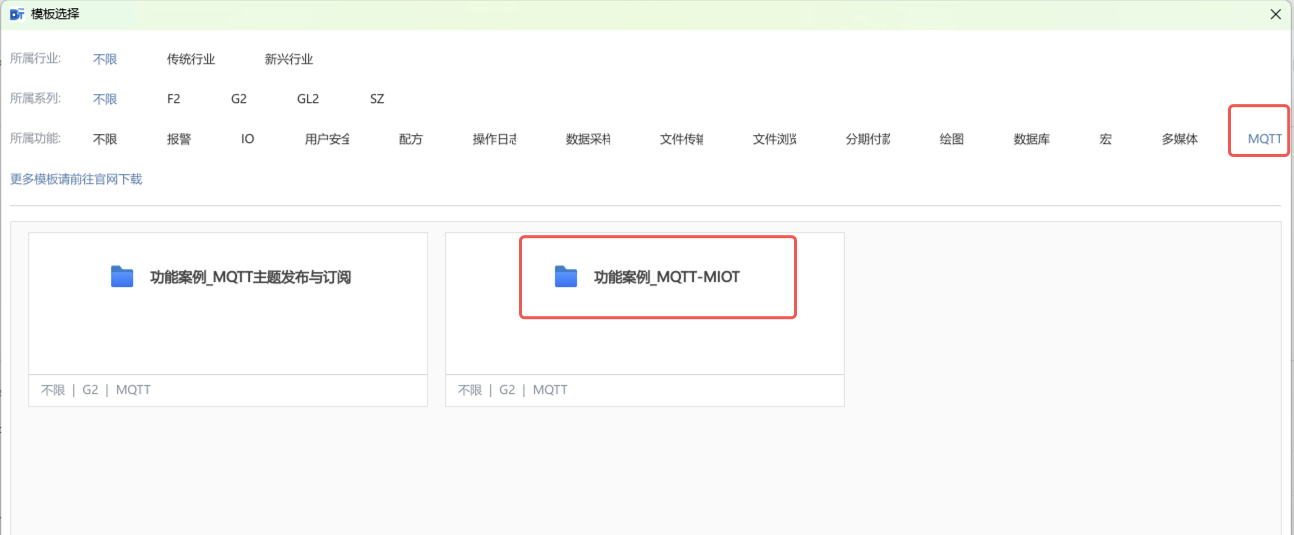Select 新兴行业 industry filter
Image resolution: width=1294 pixels, height=535 pixels.
(289, 59)
